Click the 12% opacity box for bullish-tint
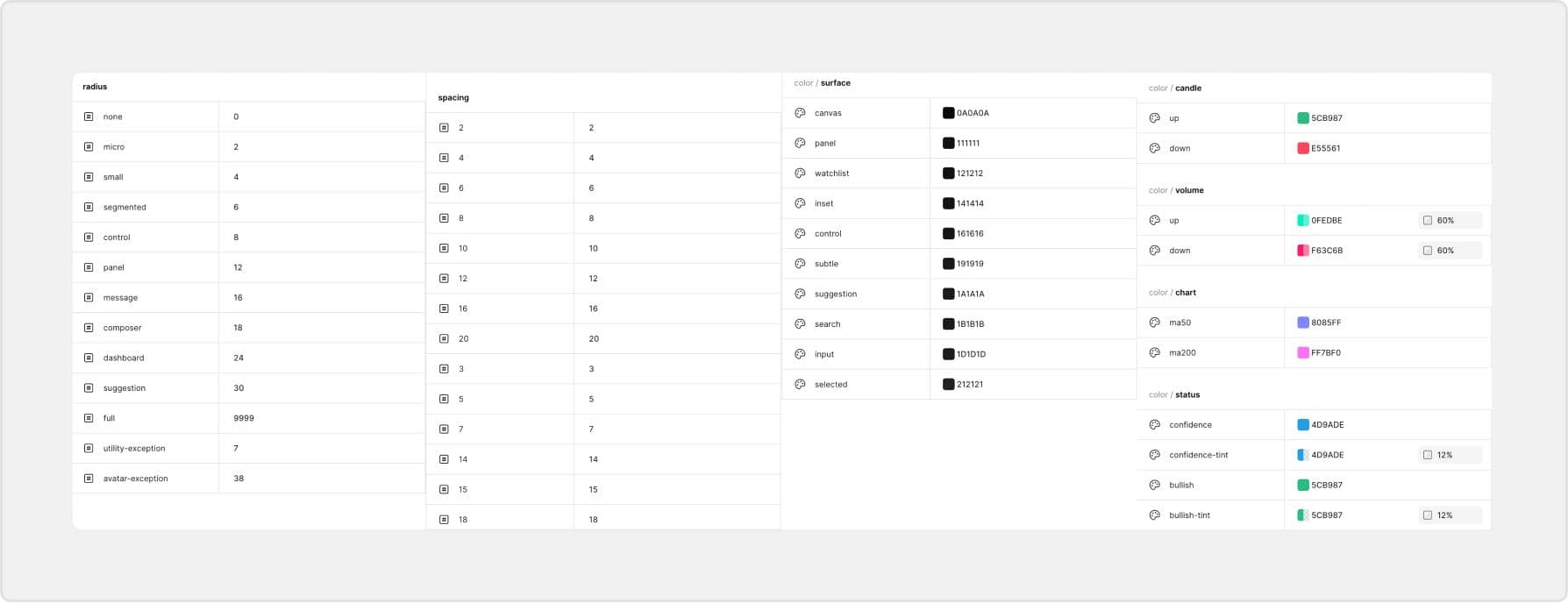The height and width of the screenshot is (603, 1568). pos(1450,515)
